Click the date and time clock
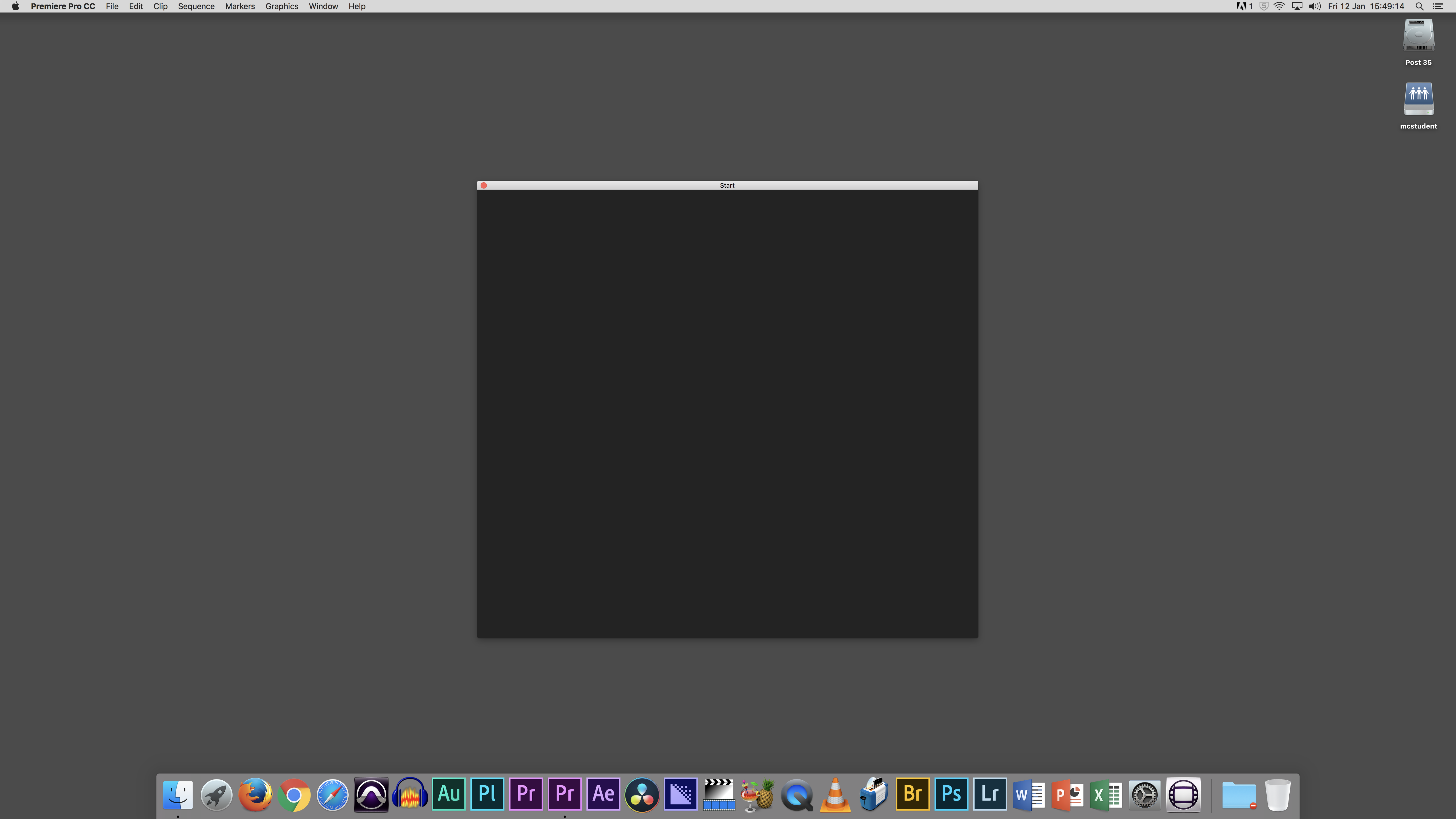Screen dimensions: 1456x819 (x=1366, y=6)
